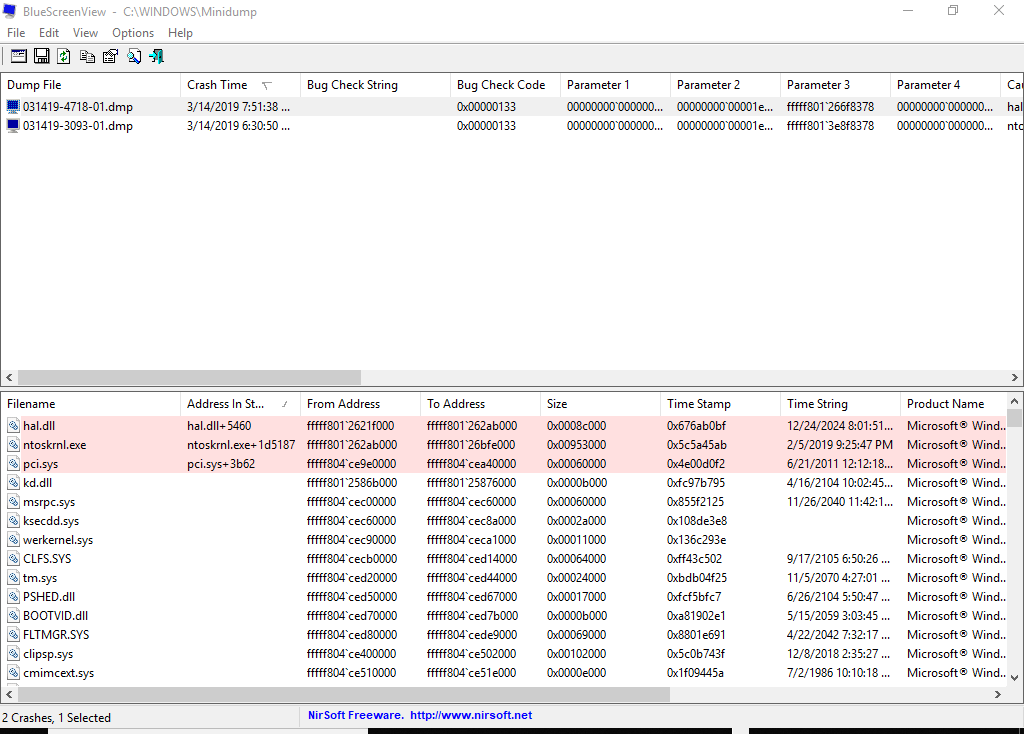Click the Exit door toolbar icon
Viewport: 1024px width, 734px height.
point(157,56)
